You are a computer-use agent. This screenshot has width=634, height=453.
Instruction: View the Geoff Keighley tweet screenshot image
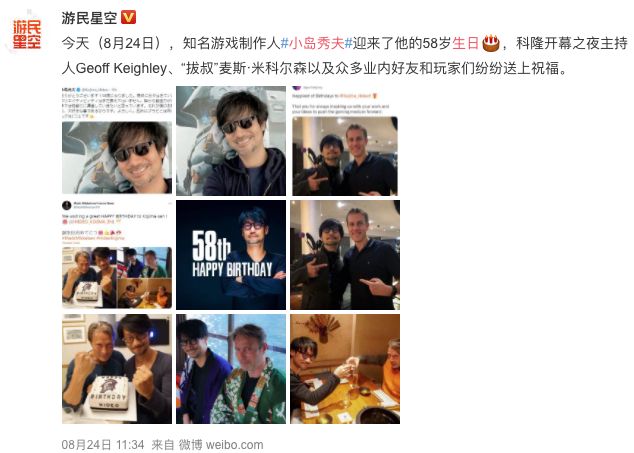(x=345, y=141)
